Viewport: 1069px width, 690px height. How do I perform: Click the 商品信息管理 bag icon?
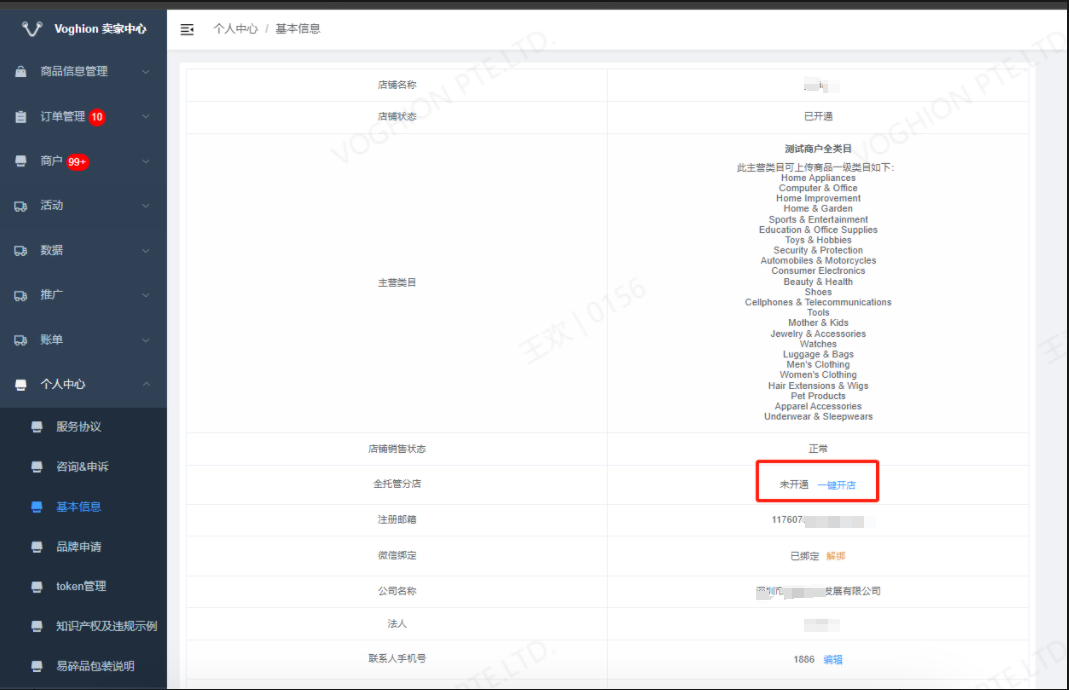coord(21,72)
